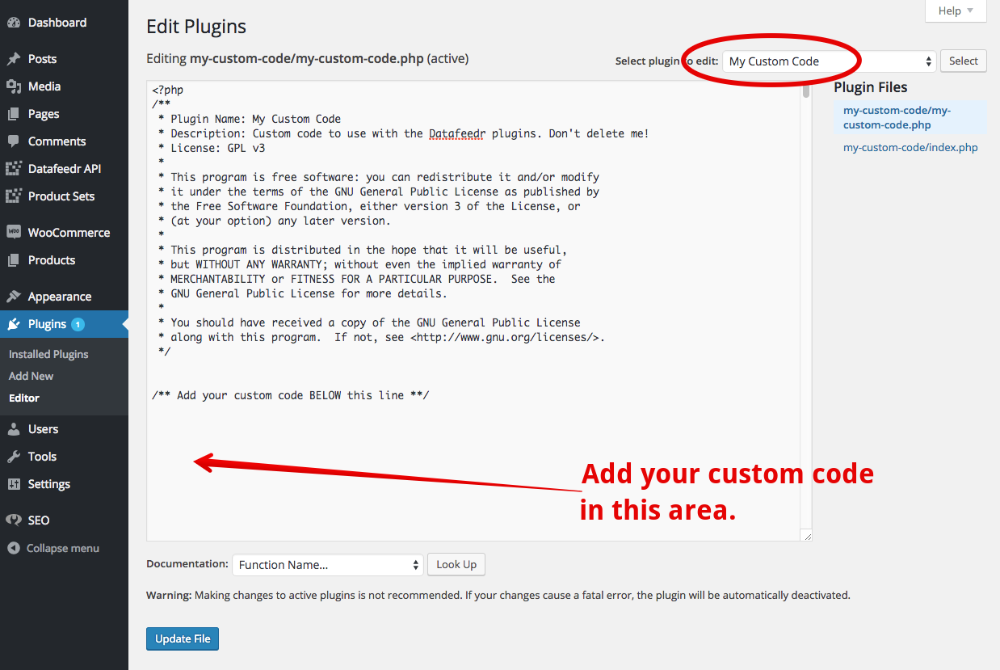Click the Appearance paintbrush icon
Viewport: 1000px width, 670px height.
point(13,296)
